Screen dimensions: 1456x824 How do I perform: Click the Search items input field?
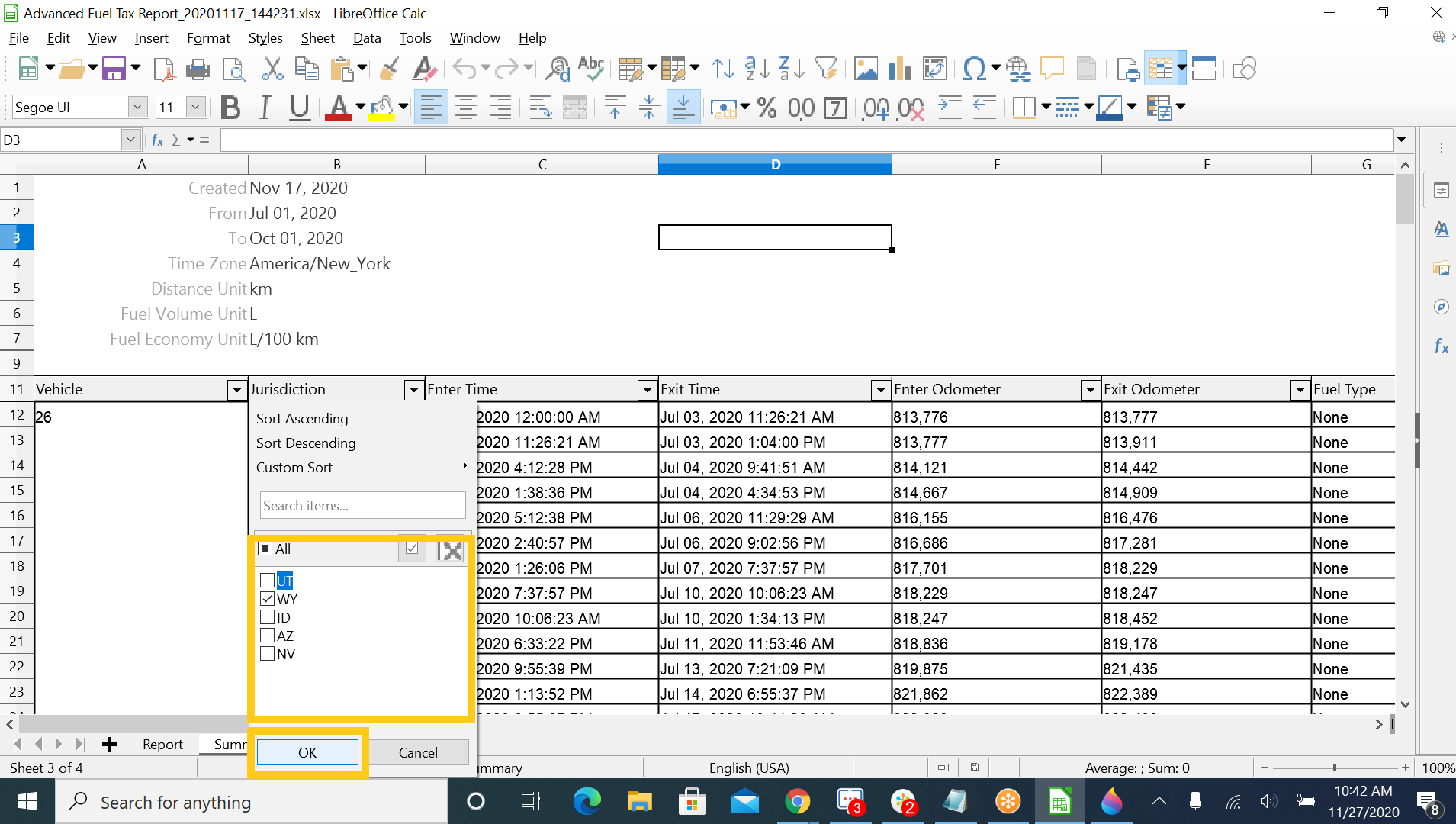(362, 506)
